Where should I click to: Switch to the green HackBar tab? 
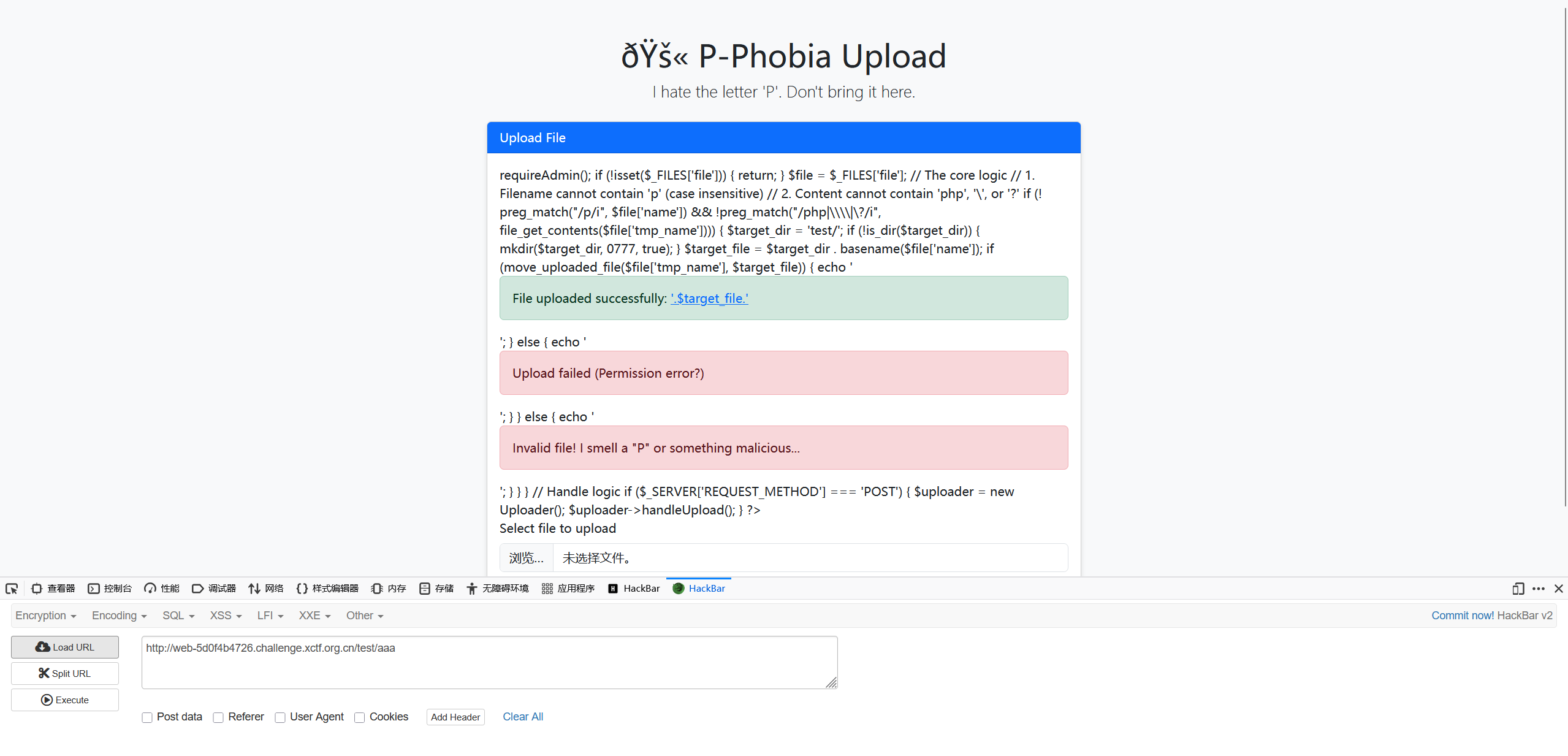699,589
